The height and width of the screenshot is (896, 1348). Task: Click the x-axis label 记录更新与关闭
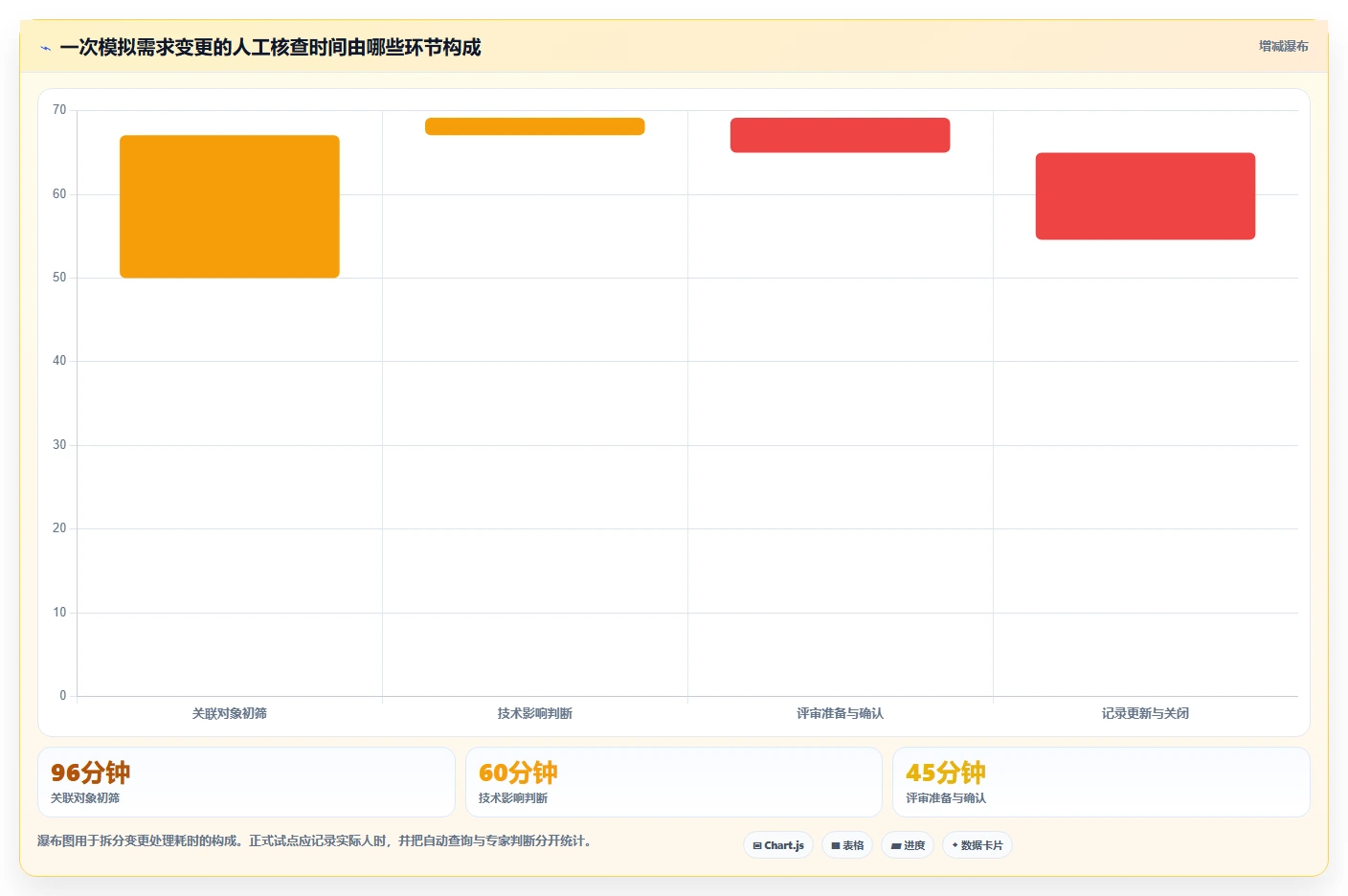coord(1145,713)
